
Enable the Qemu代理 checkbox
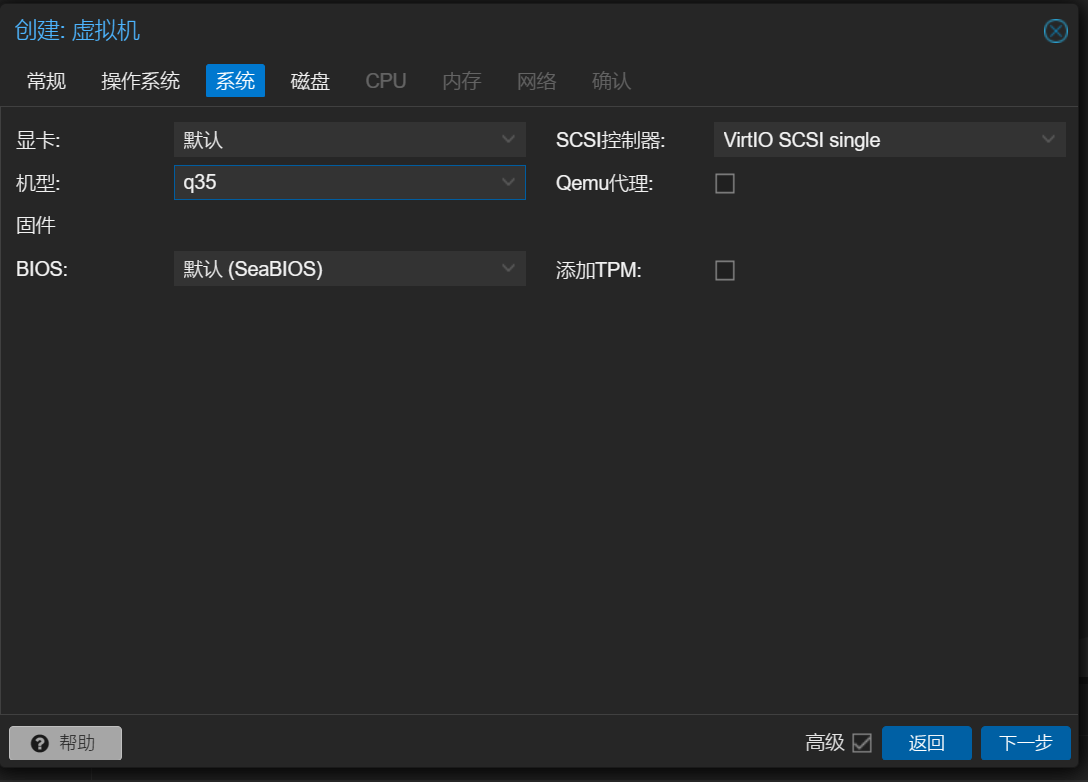[725, 184]
